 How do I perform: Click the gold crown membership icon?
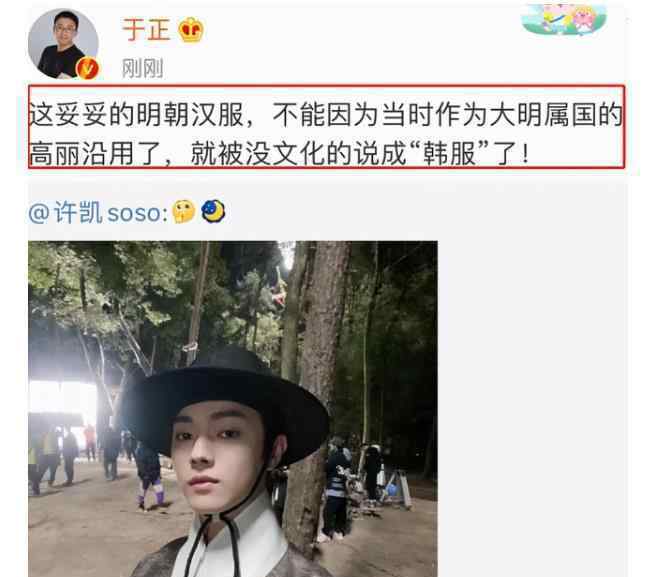(191, 30)
